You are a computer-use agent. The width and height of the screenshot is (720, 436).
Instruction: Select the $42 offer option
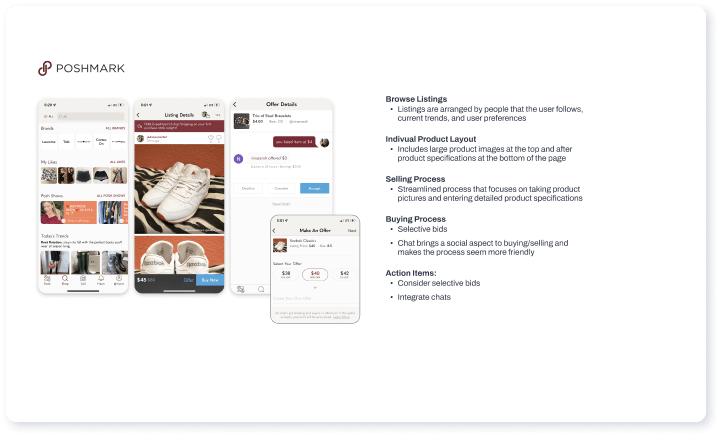pyautogui.click(x=344, y=274)
